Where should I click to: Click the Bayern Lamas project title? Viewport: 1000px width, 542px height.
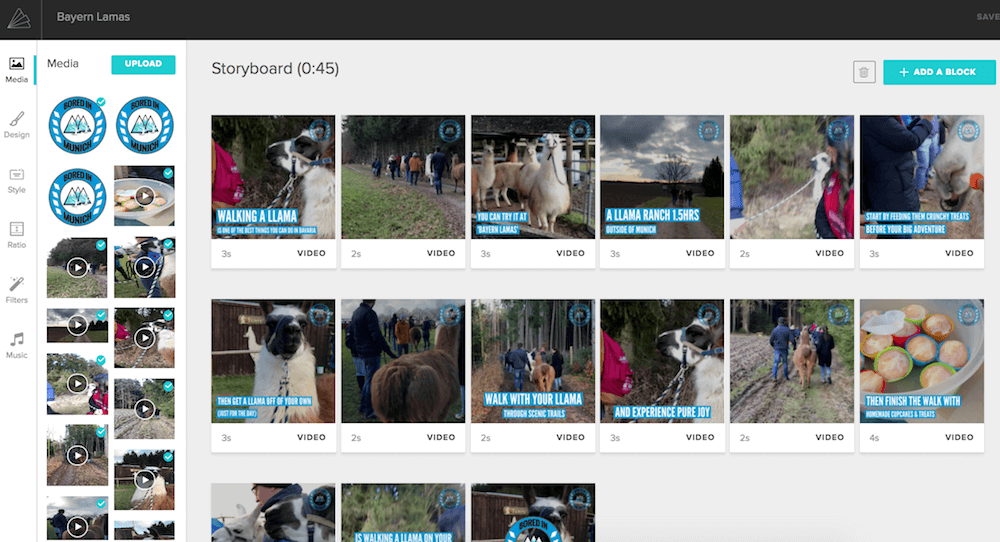93,17
